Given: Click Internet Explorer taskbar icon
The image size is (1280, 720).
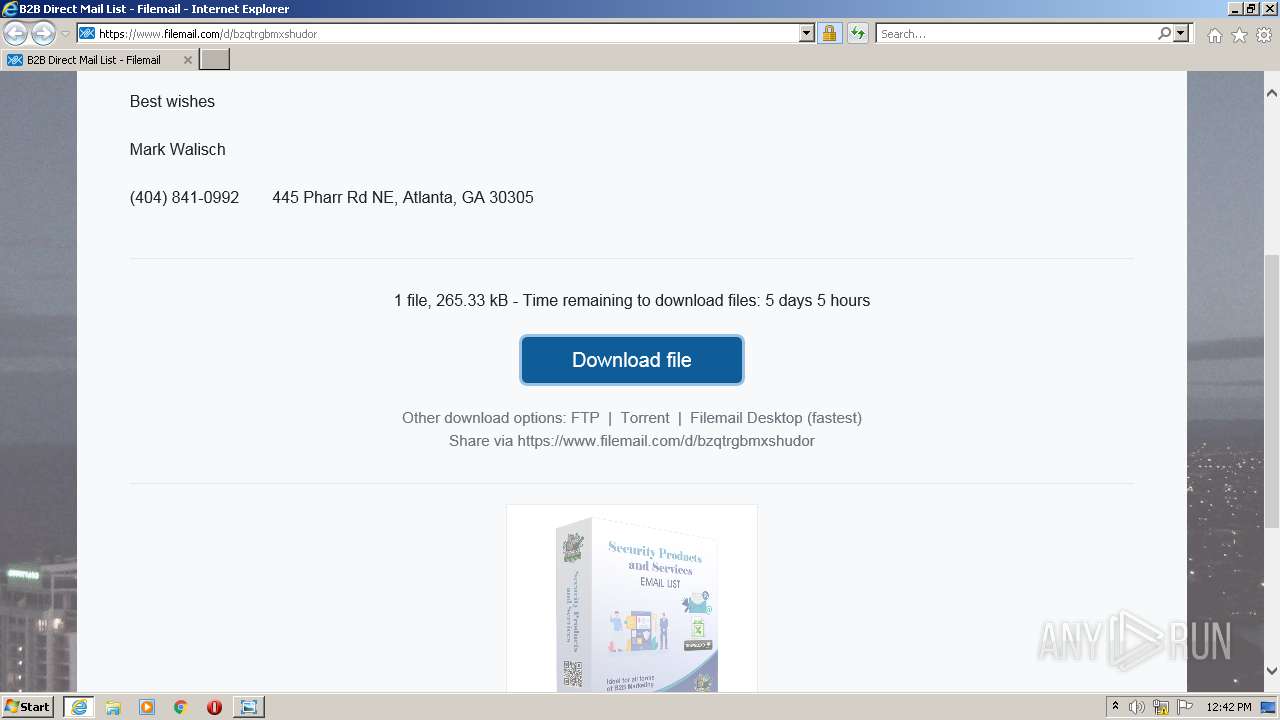Looking at the screenshot, I should point(79,707).
